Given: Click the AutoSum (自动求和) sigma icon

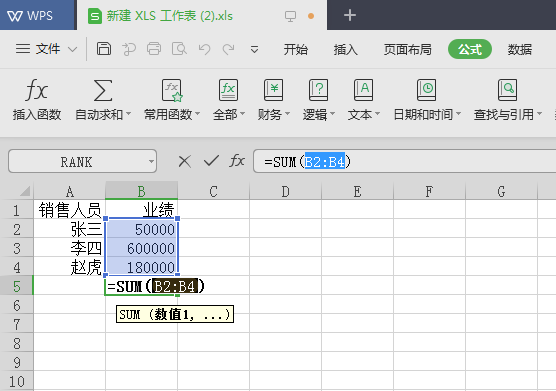Looking at the screenshot, I should (x=103, y=90).
